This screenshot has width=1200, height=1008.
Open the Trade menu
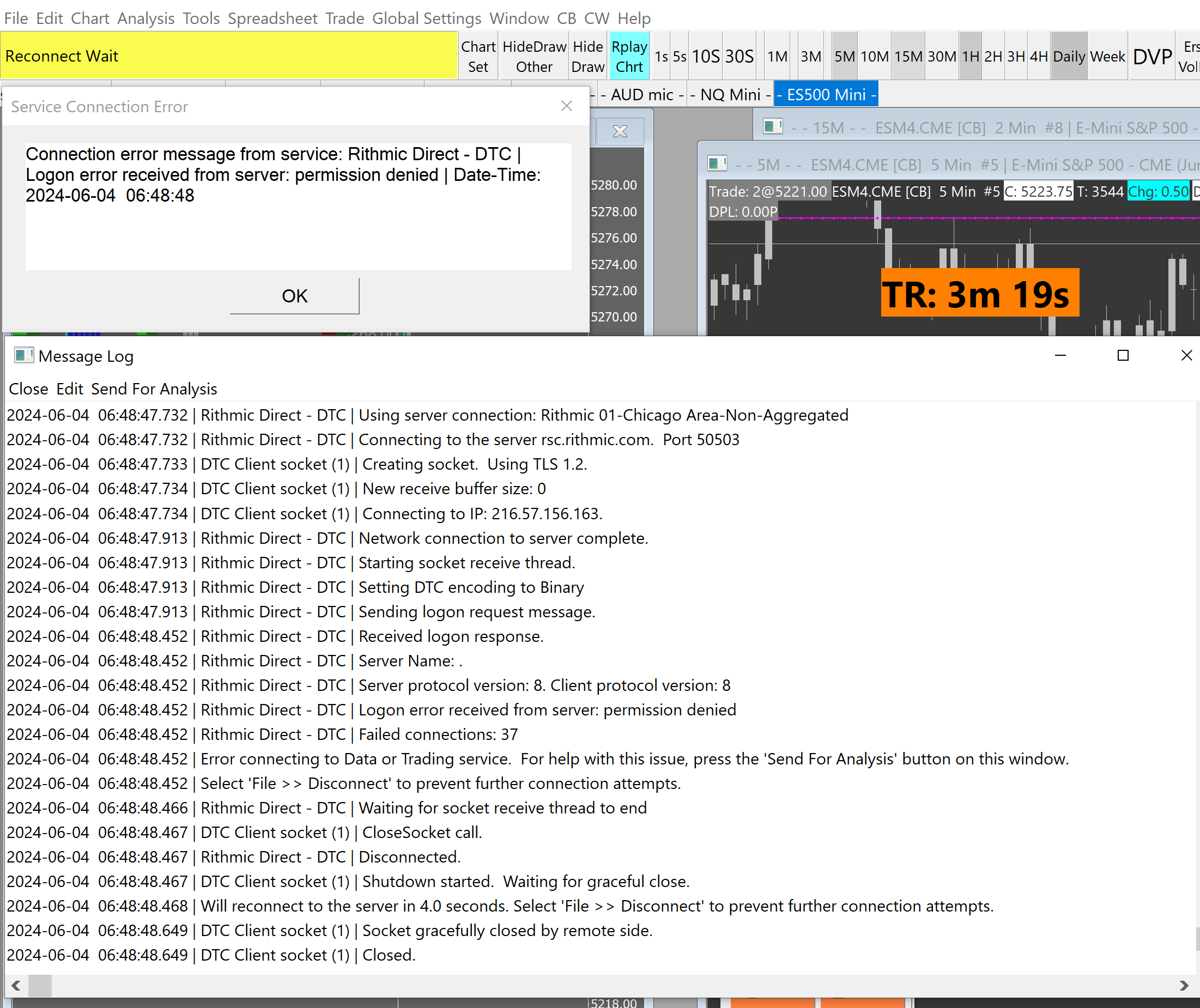(344, 19)
